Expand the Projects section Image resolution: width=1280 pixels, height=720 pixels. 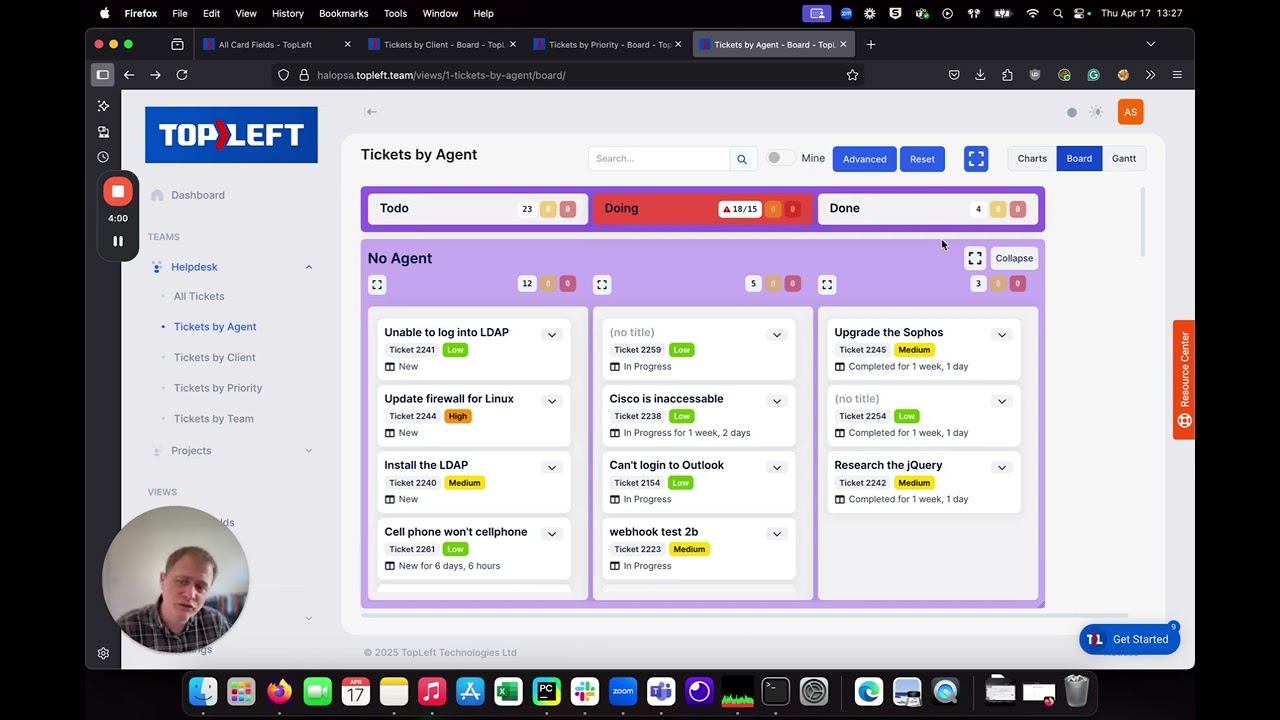click(308, 451)
